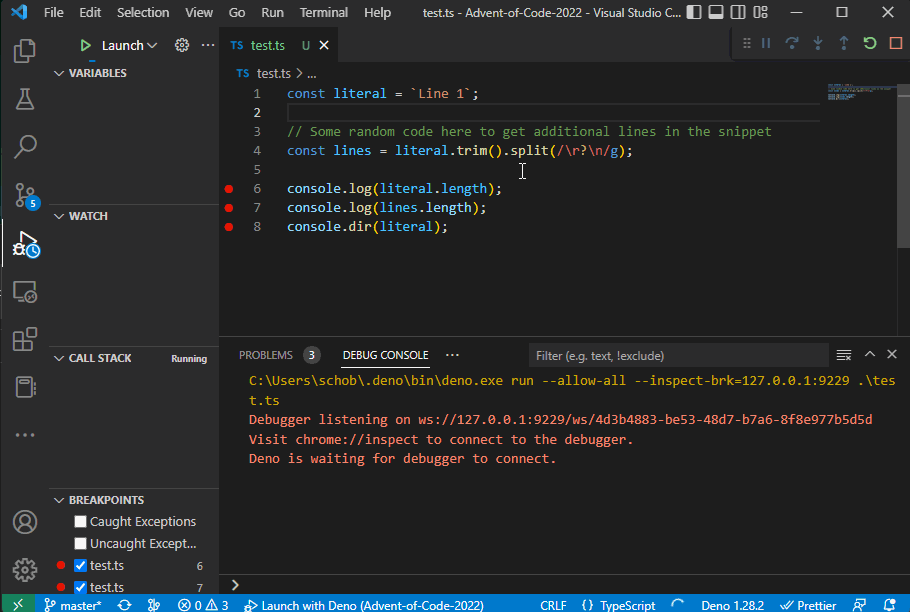The image size is (910, 612).
Task: Toggle primary side bar layout icon
Action: [x=694, y=12]
